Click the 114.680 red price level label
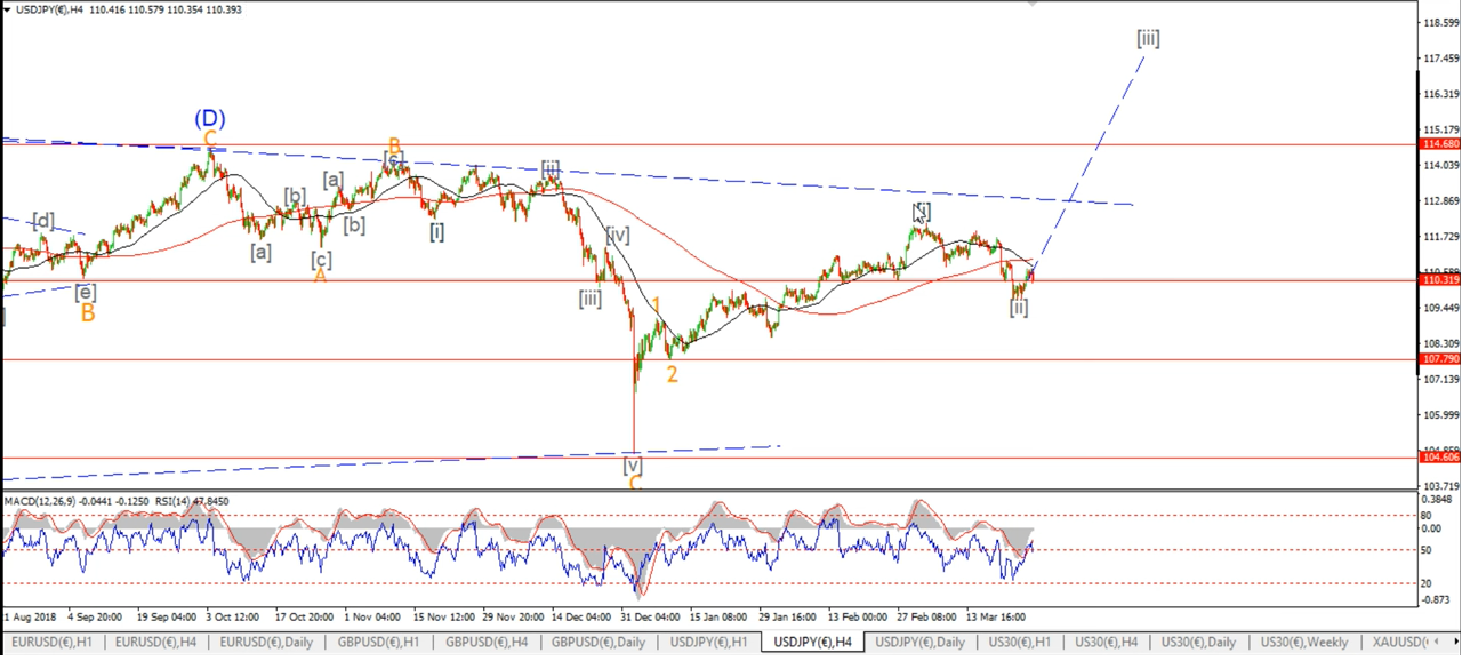The height and width of the screenshot is (655, 1461). point(1438,144)
